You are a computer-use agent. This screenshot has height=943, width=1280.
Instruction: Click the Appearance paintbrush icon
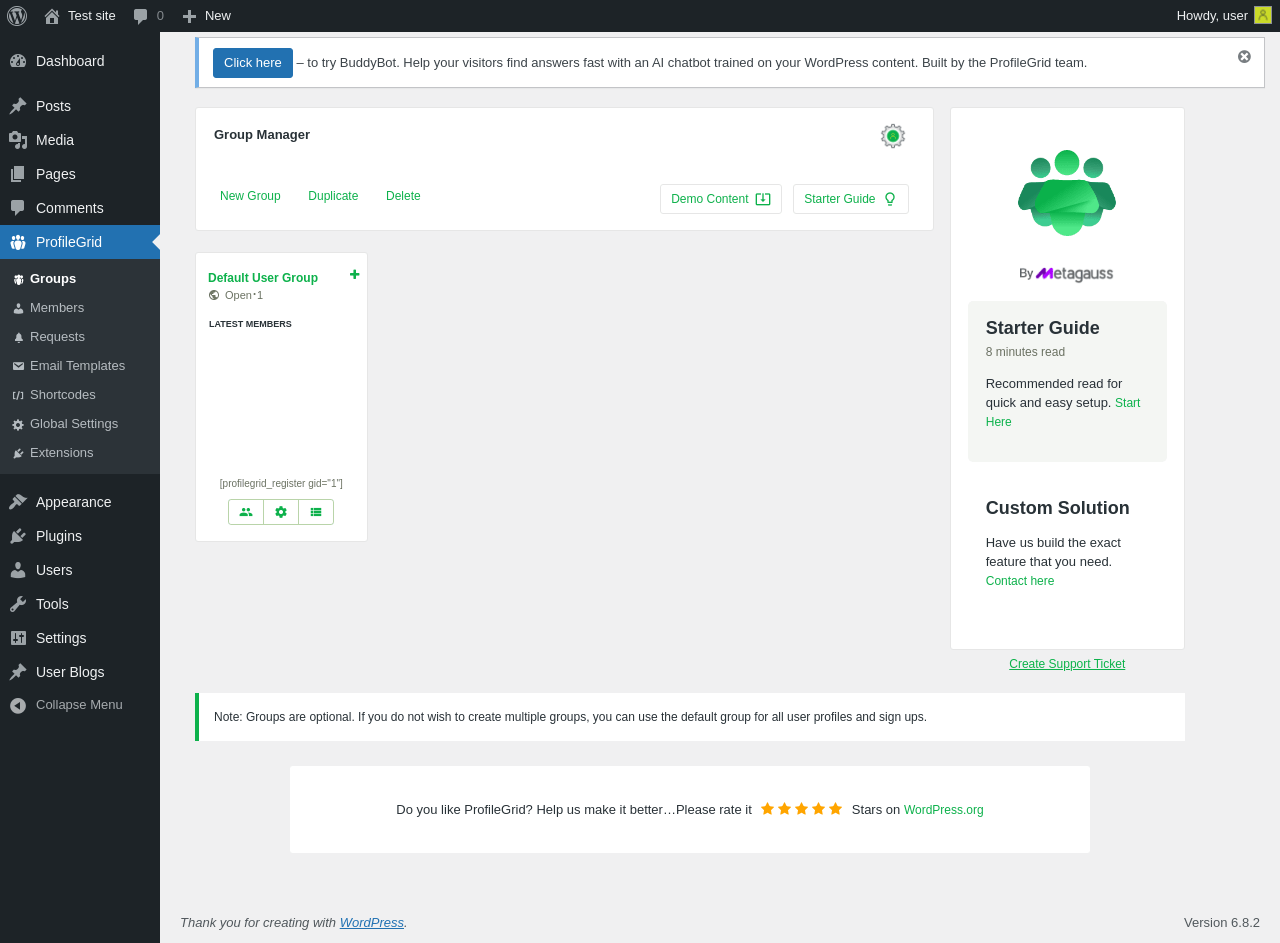pos(18,502)
